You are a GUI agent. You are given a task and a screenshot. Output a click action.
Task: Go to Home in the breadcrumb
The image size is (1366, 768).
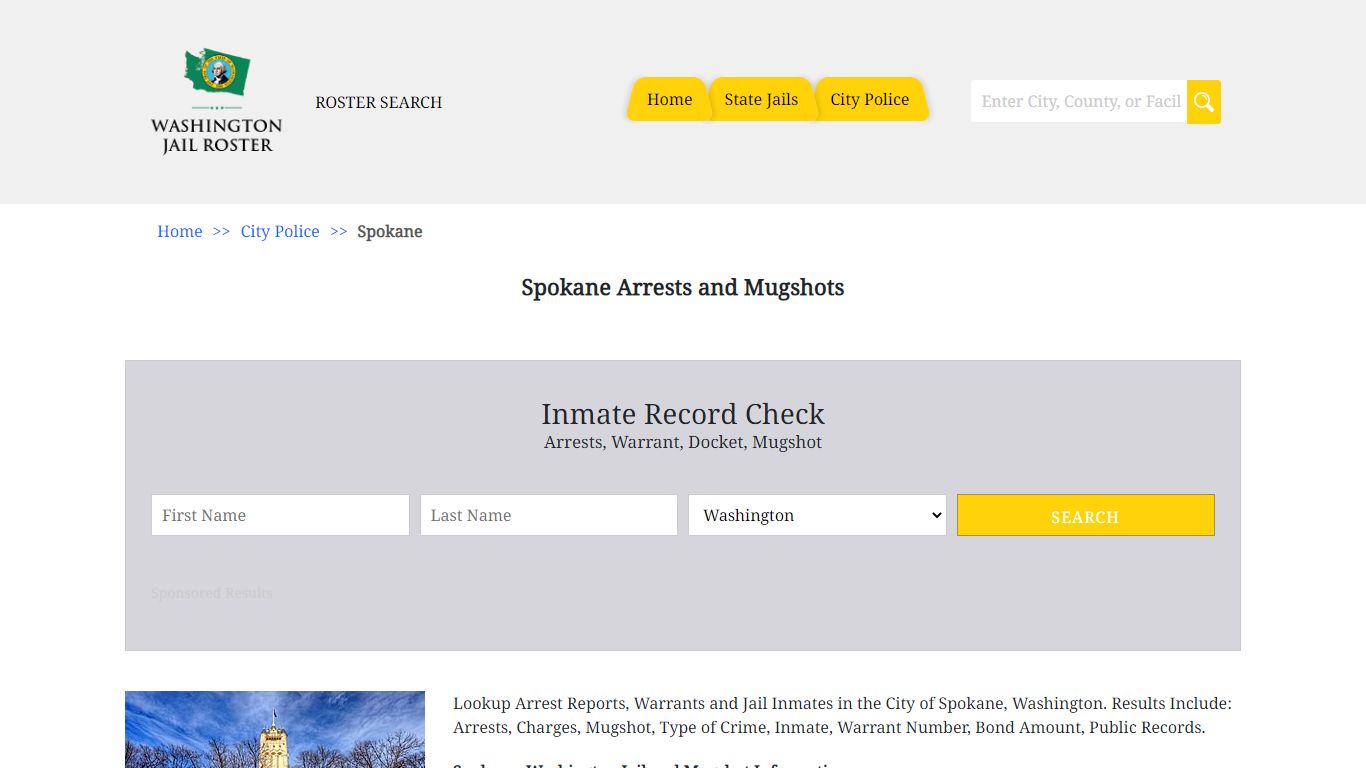(180, 231)
